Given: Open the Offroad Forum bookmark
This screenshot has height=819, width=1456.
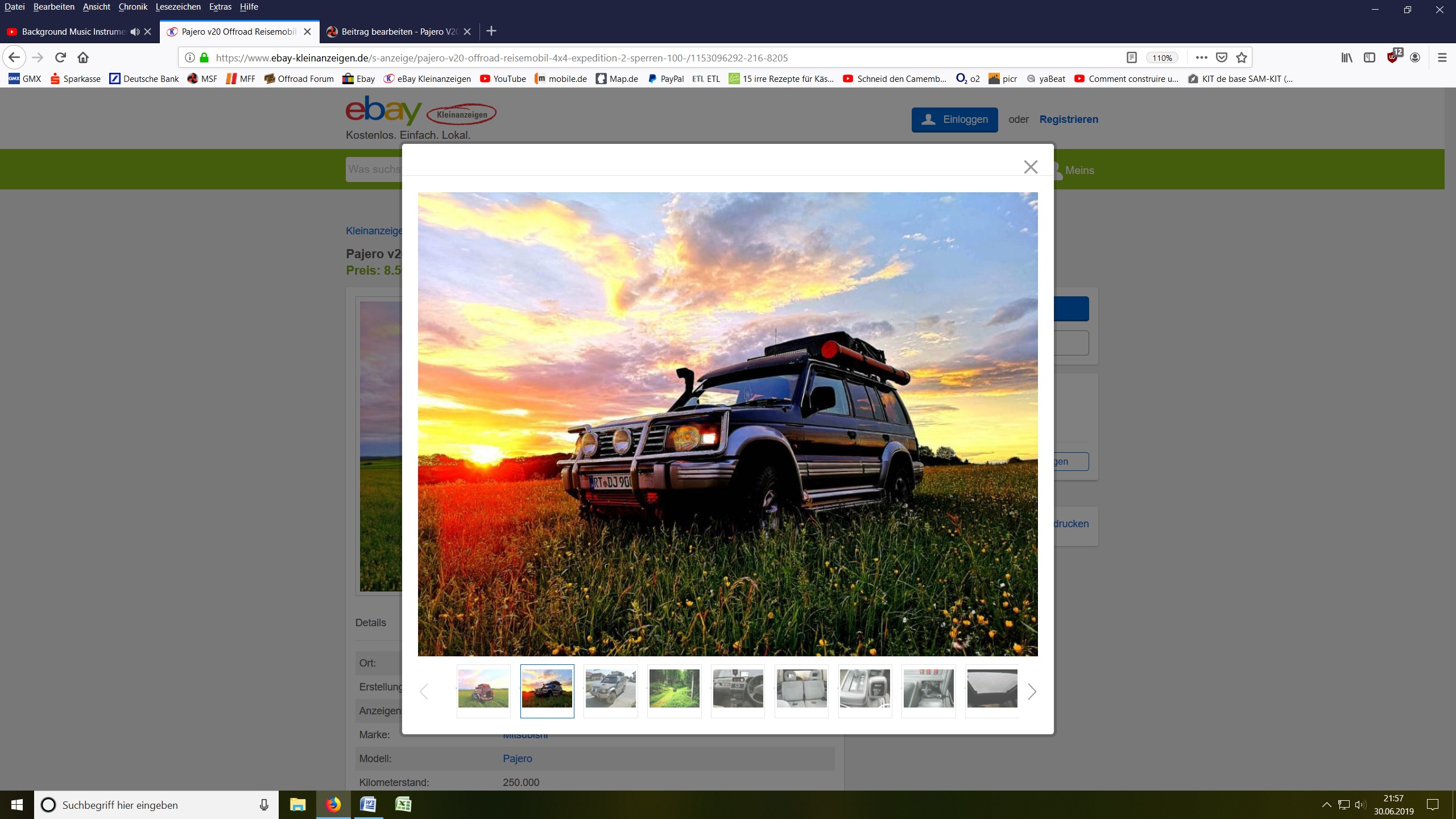Looking at the screenshot, I should 299,79.
